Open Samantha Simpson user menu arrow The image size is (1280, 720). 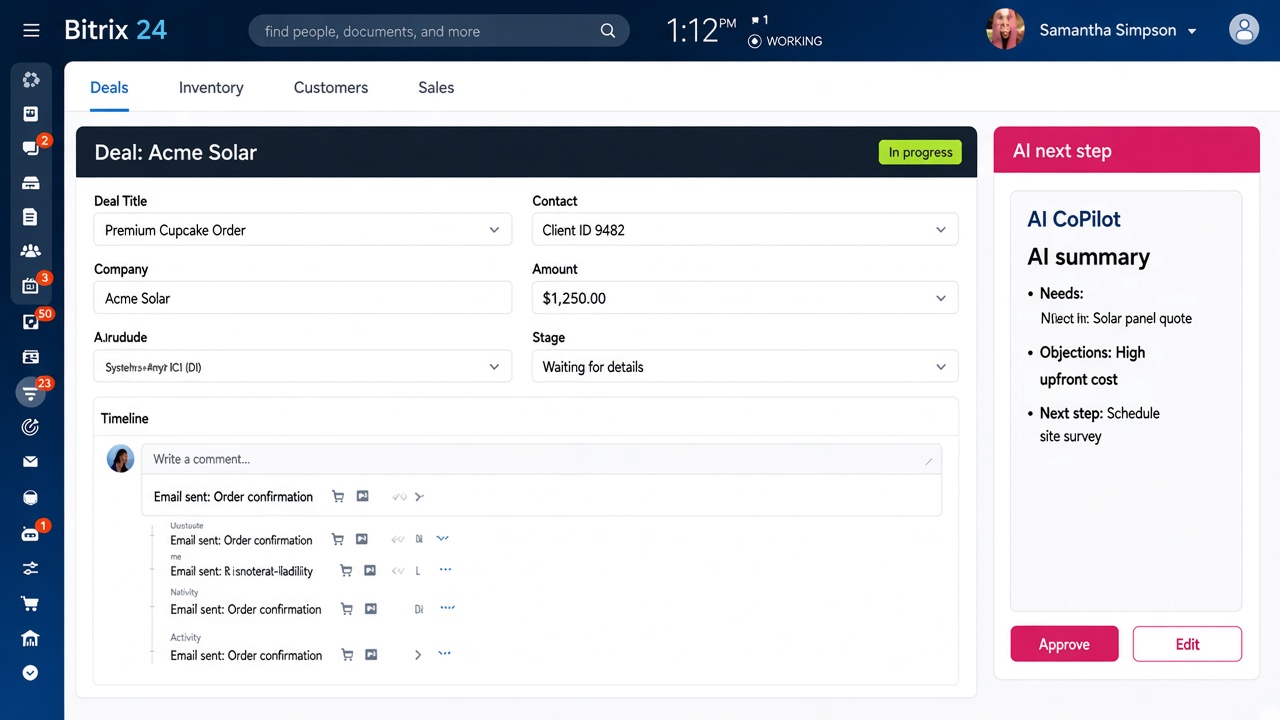[1192, 31]
